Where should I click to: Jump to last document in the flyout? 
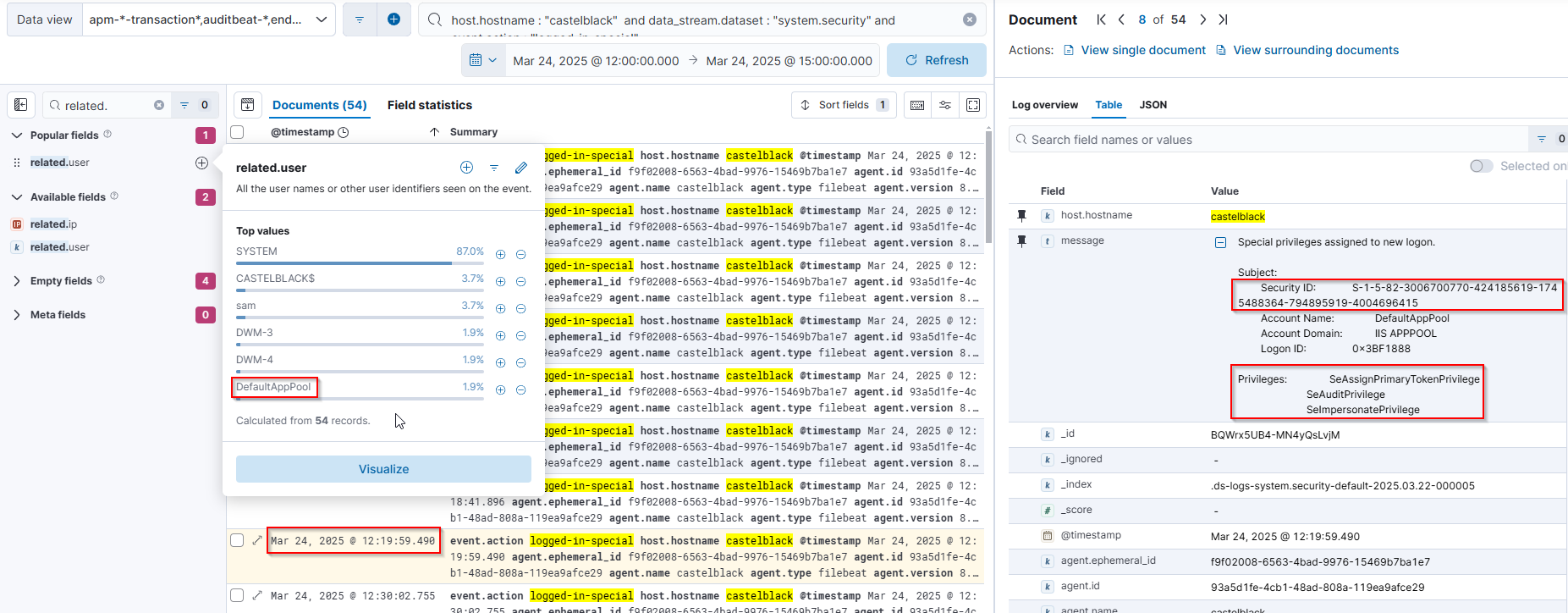pyautogui.click(x=1223, y=19)
